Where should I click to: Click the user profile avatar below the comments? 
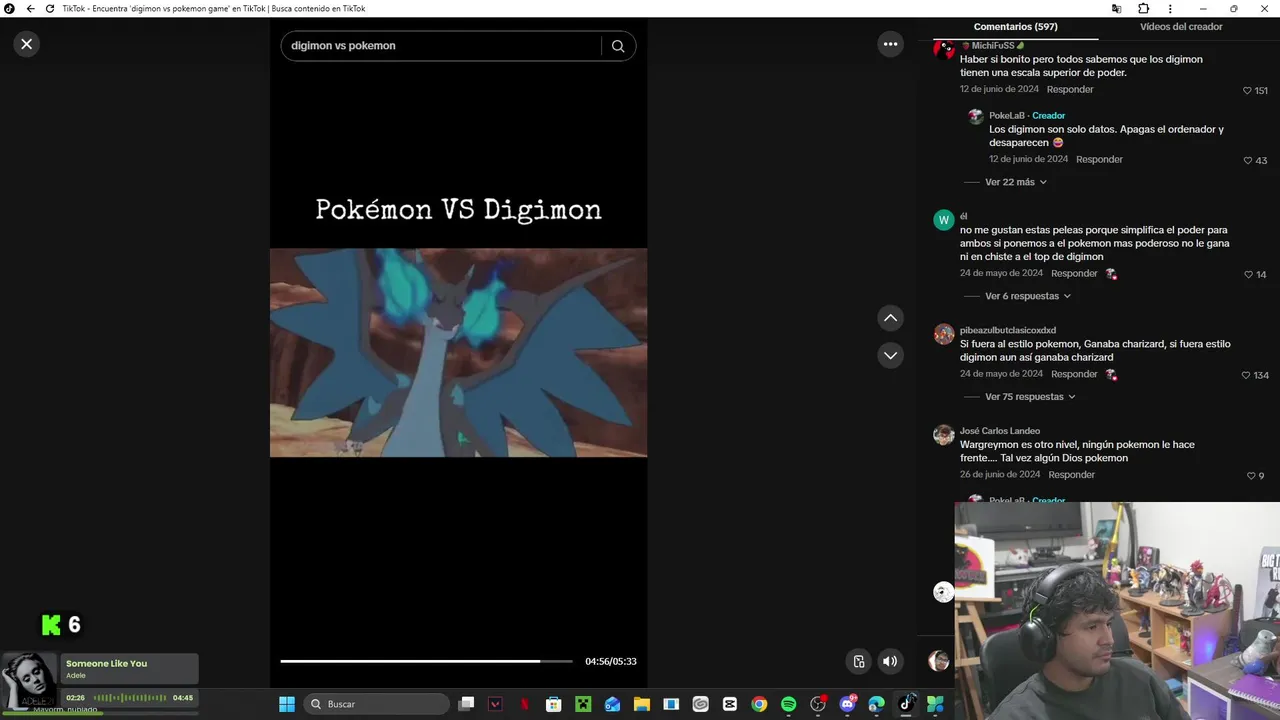click(938, 661)
